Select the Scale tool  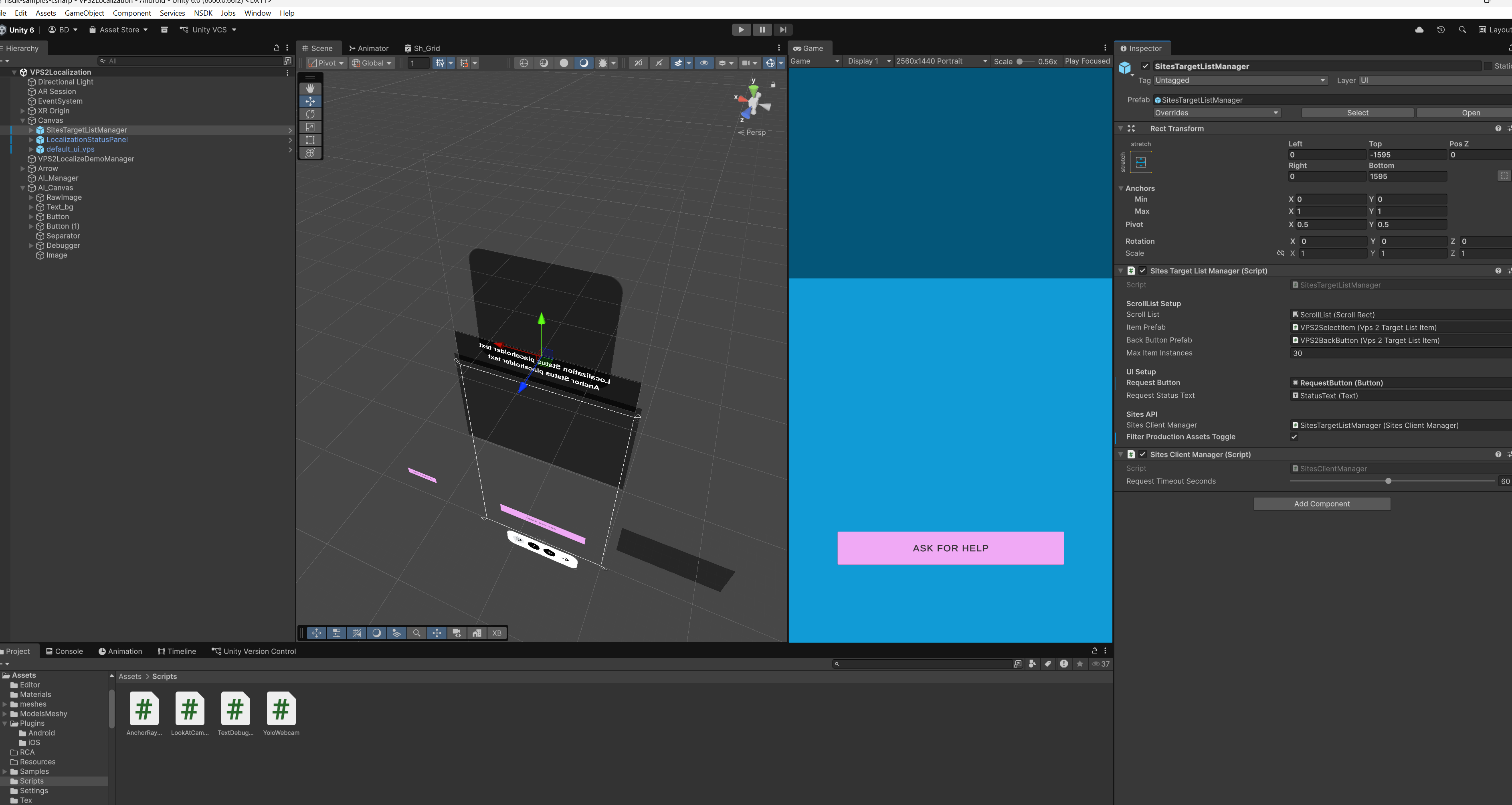click(310, 127)
